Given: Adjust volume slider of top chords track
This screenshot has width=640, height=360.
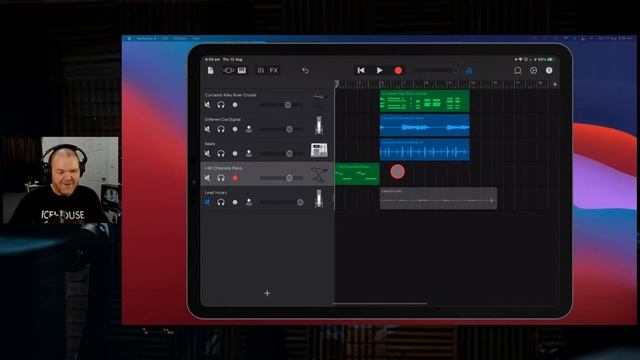Looking at the screenshot, I should [x=282, y=105].
